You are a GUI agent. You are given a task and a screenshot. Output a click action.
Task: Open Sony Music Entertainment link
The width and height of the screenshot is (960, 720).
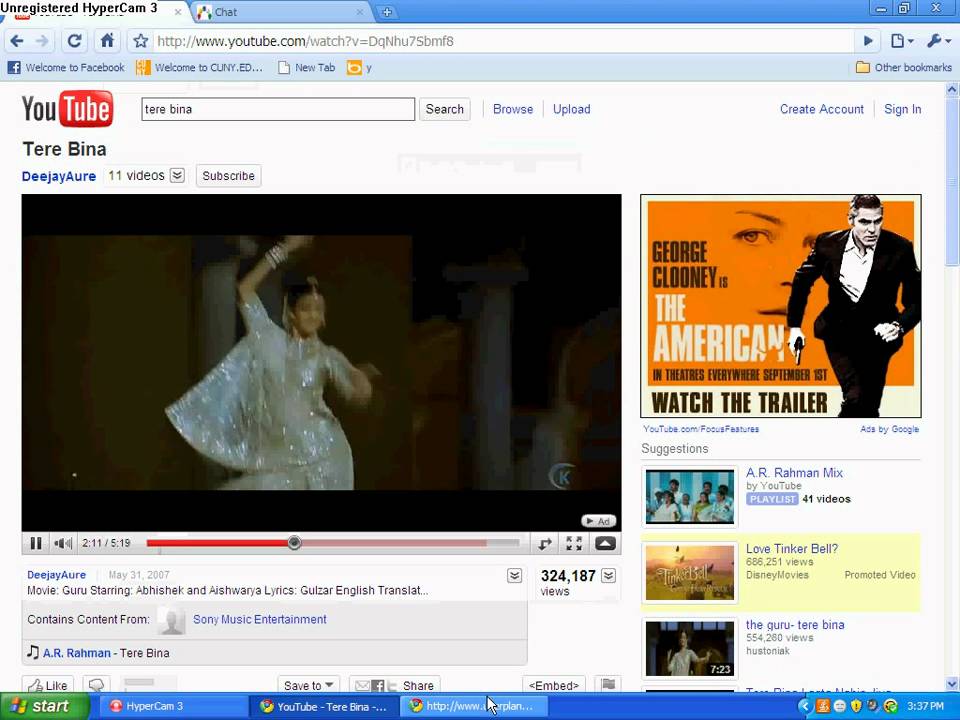tap(260, 620)
